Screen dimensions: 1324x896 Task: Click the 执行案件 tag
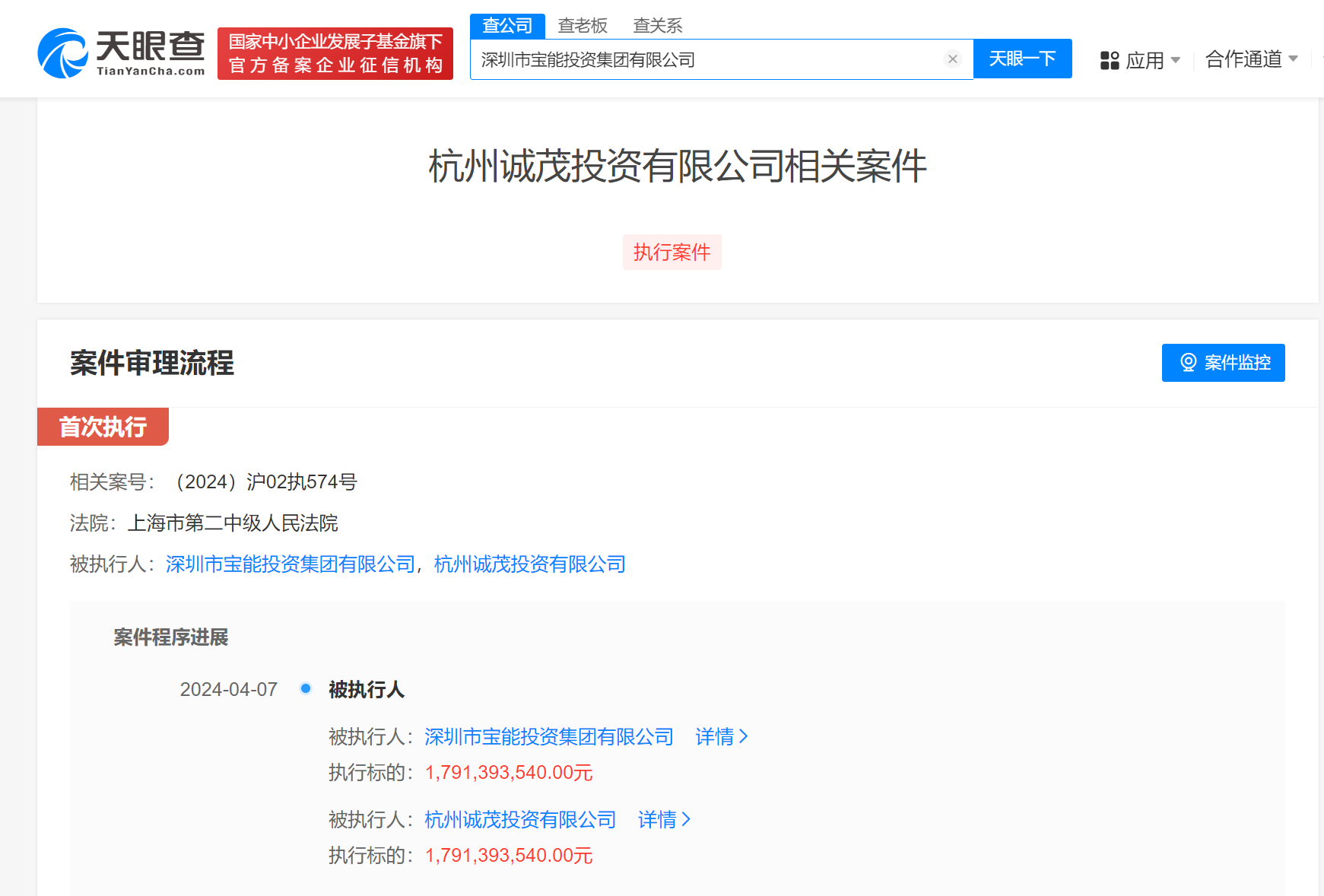(x=672, y=252)
